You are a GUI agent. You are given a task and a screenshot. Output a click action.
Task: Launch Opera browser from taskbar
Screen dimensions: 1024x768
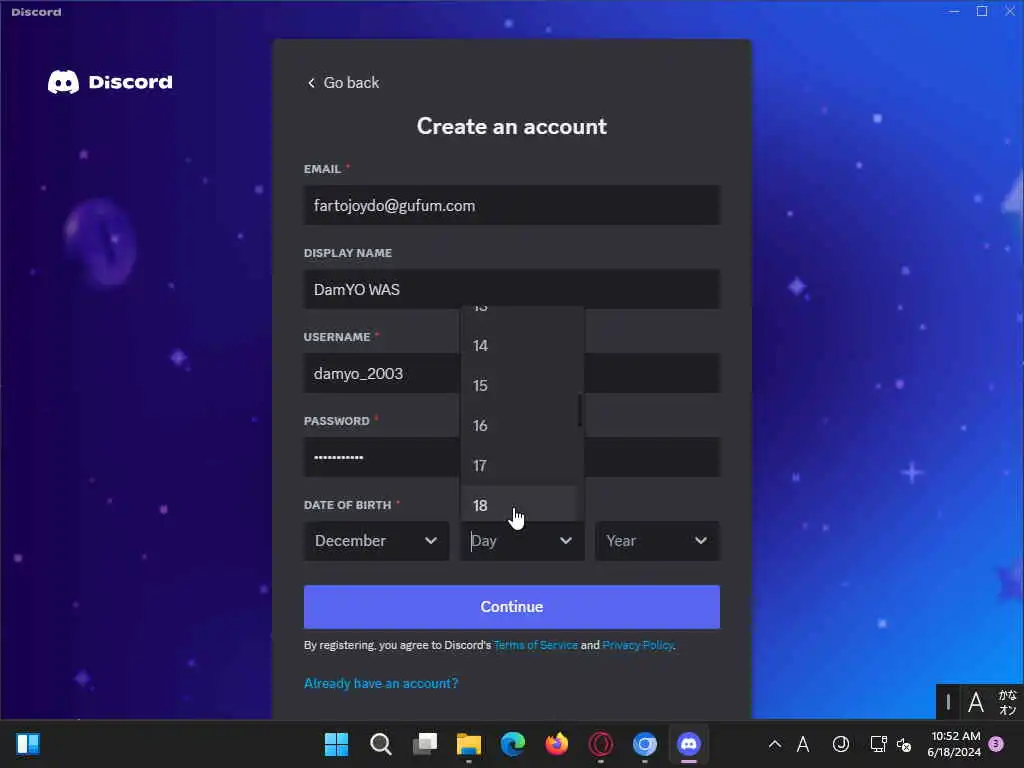601,744
